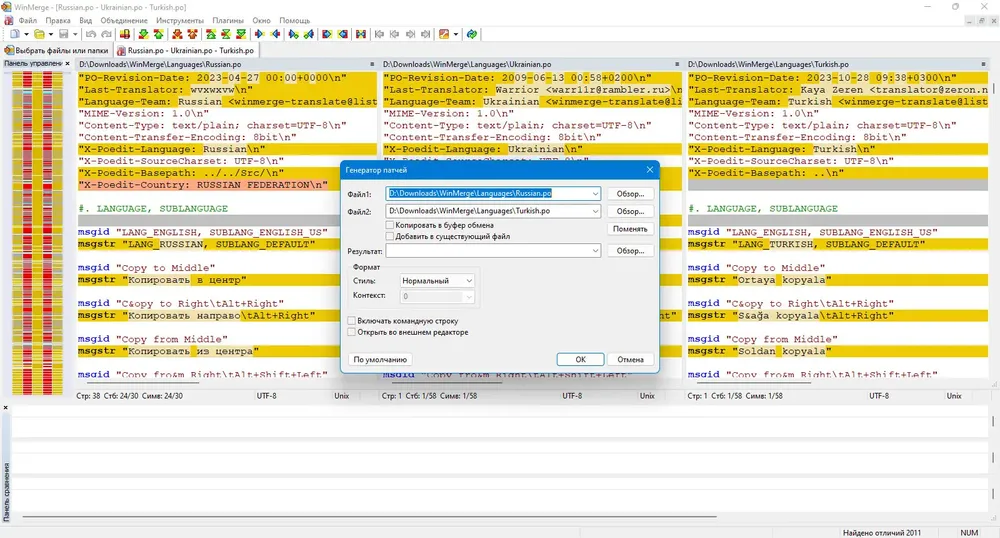This screenshot has width=1000, height=538.
Task: Open the dropdown arrow beside Options icon
Action: coord(456,34)
